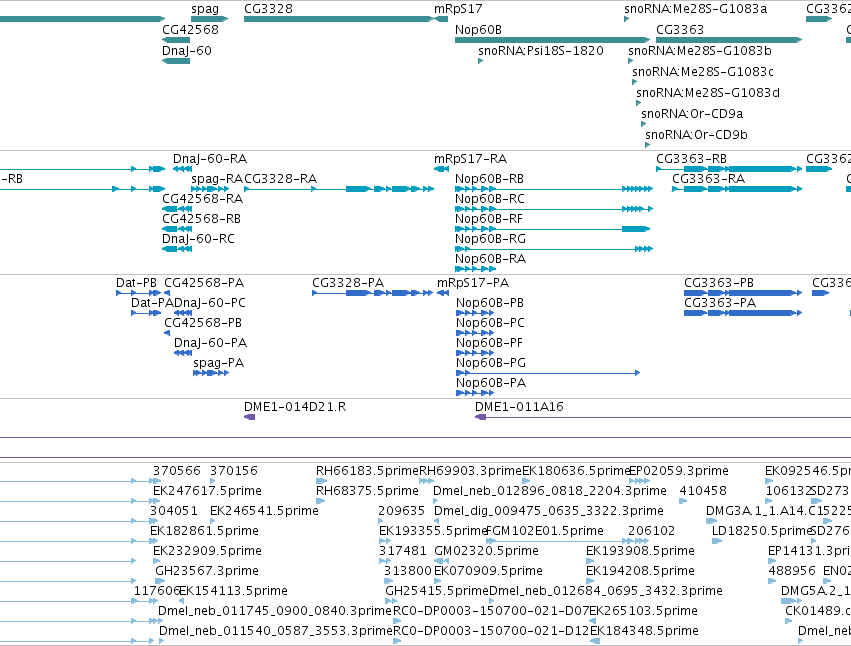Select the GH23567.3prime EST

pyautogui.click(x=160, y=581)
